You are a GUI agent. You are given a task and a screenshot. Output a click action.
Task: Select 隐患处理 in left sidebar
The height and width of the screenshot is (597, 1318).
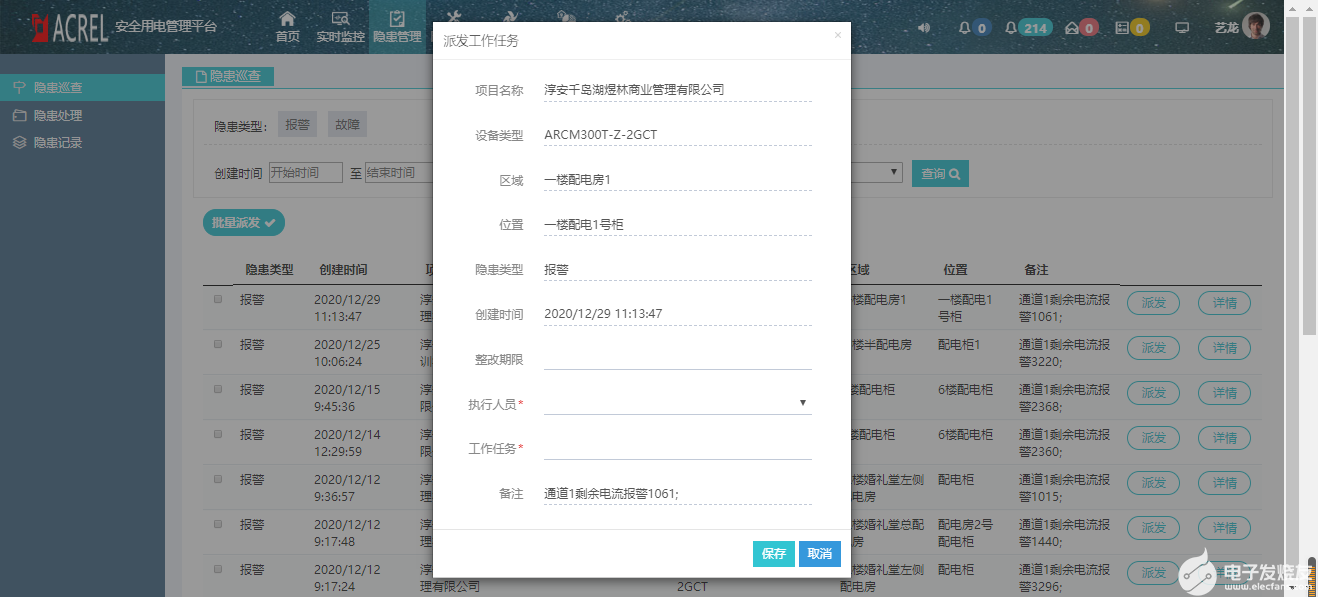(x=82, y=115)
